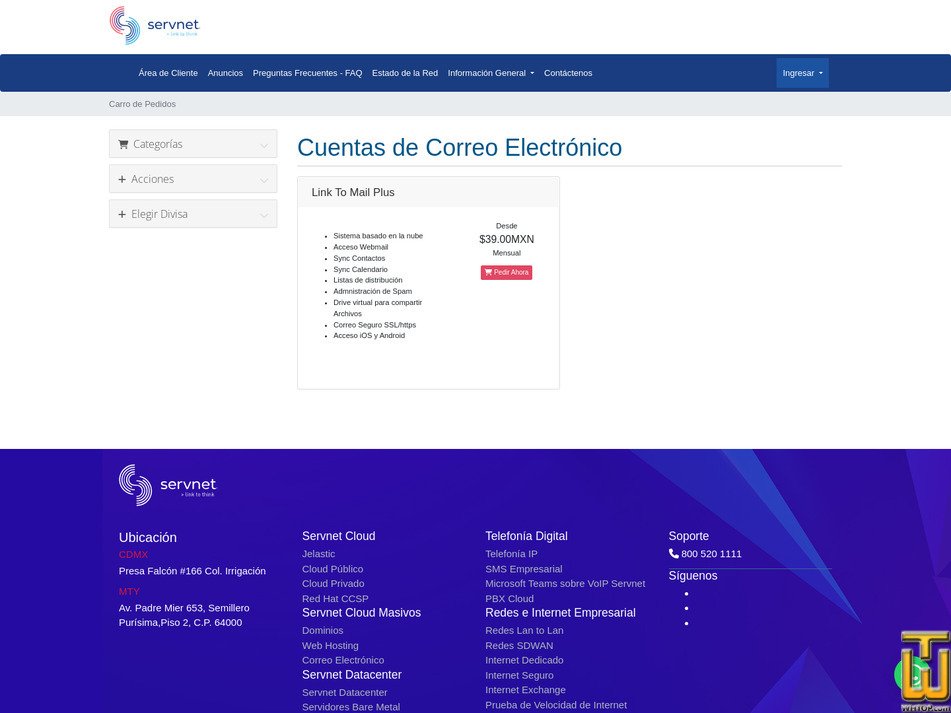951x713 pixels.
Task: Click the Acceso iOS y Android feature
Action: (x=369, y=336)
